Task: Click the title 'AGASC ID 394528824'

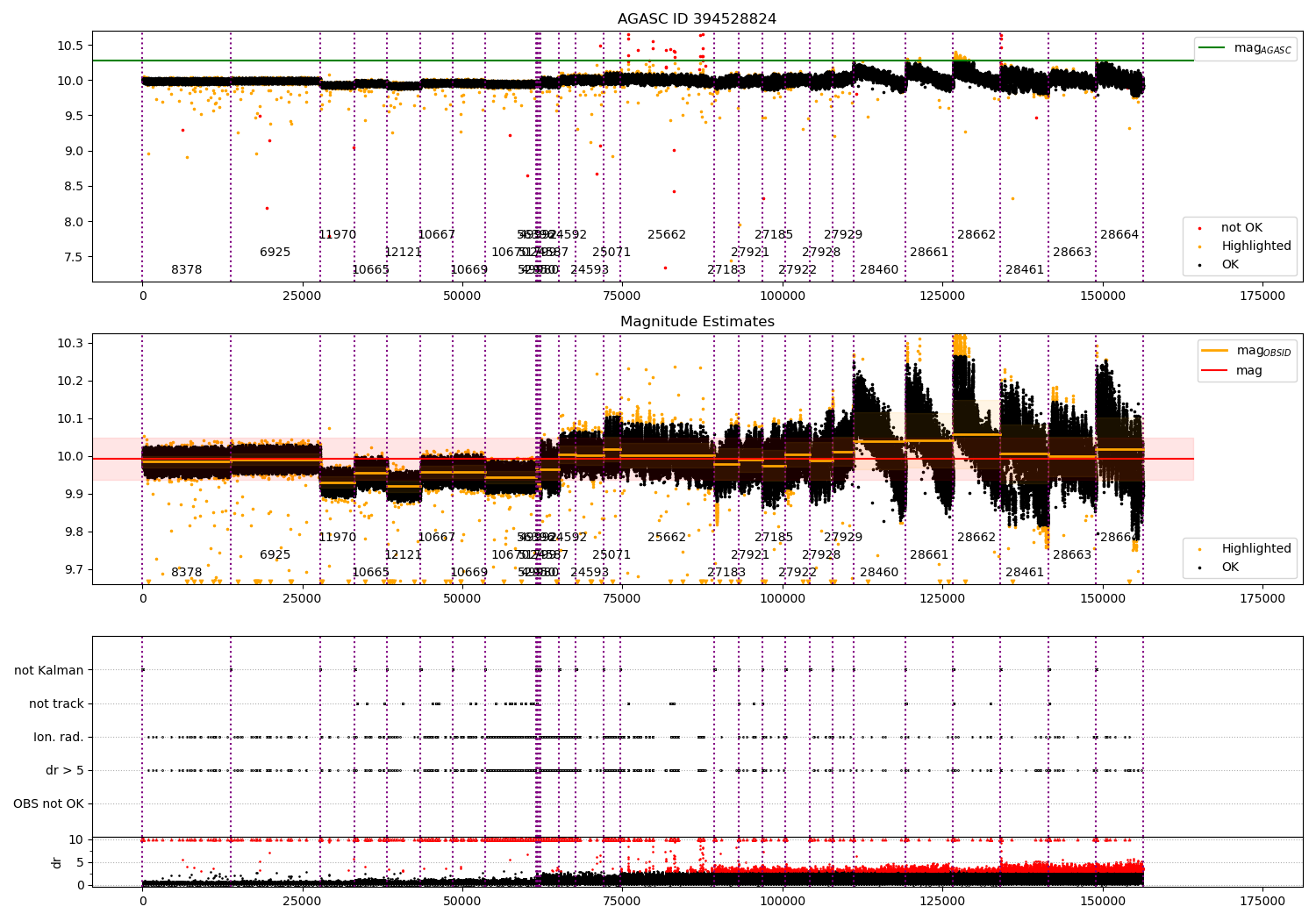Action: tap(697, 19)
